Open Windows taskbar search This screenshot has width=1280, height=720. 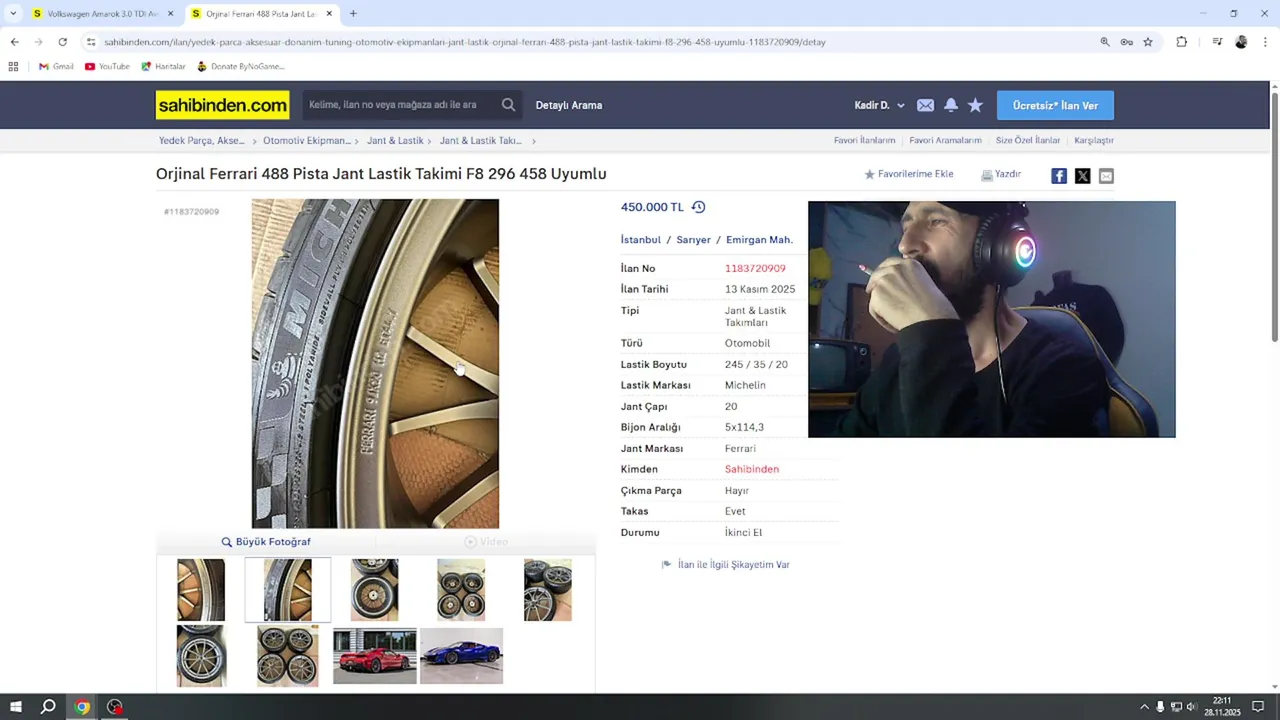(48, 707)
